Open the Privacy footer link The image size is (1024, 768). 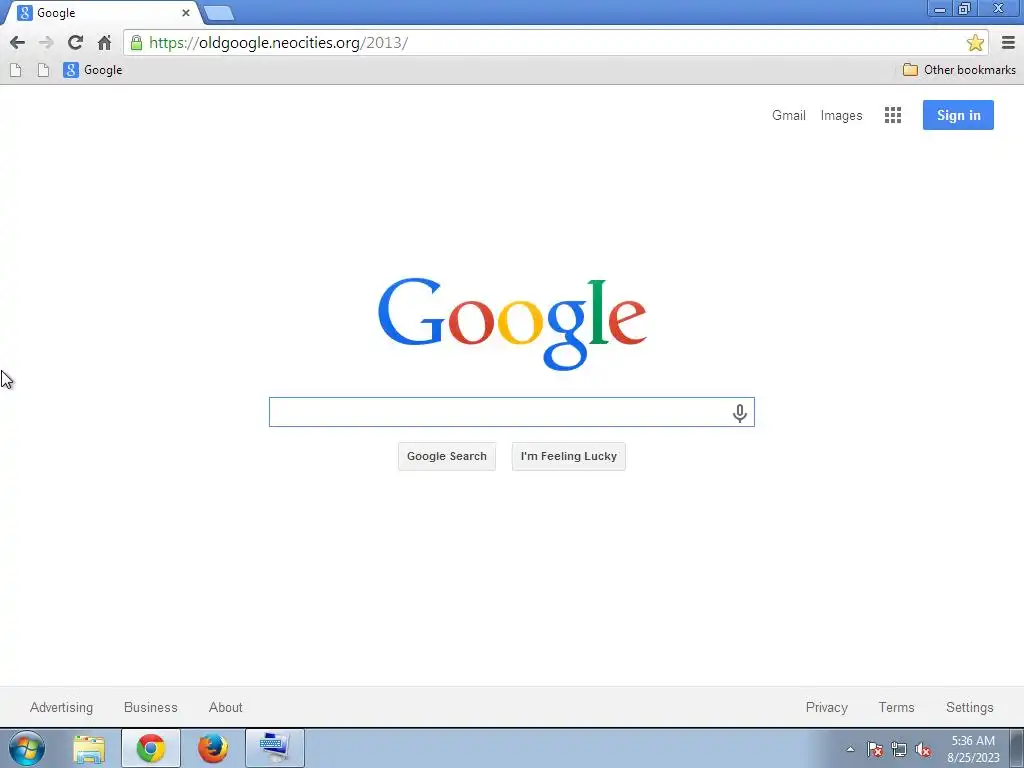coord(827,707)
